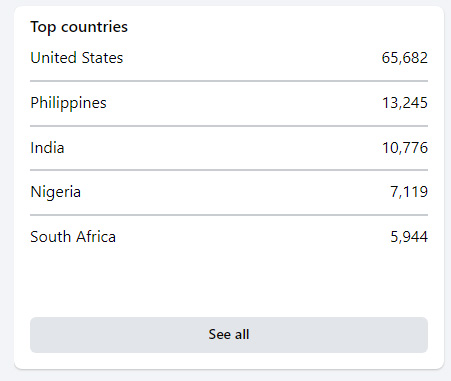Select the 10,776 value for India
Screen dimensions: 451x381
405,148
